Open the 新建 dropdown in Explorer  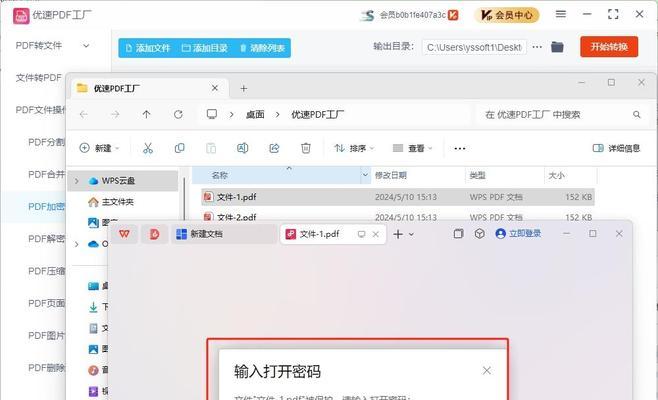(x=99, y=148)
